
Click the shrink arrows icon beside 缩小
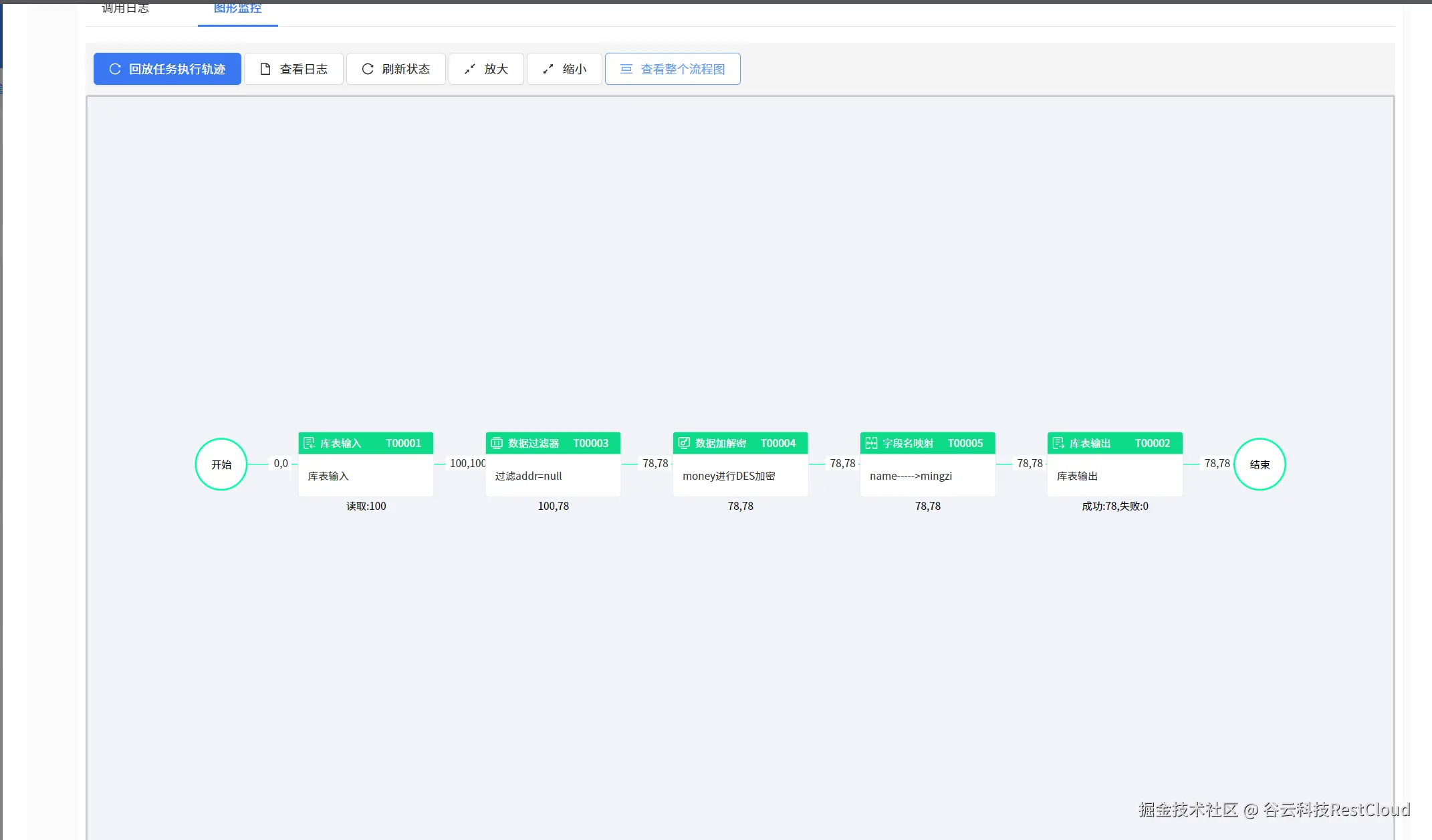(x=548, y=69)
